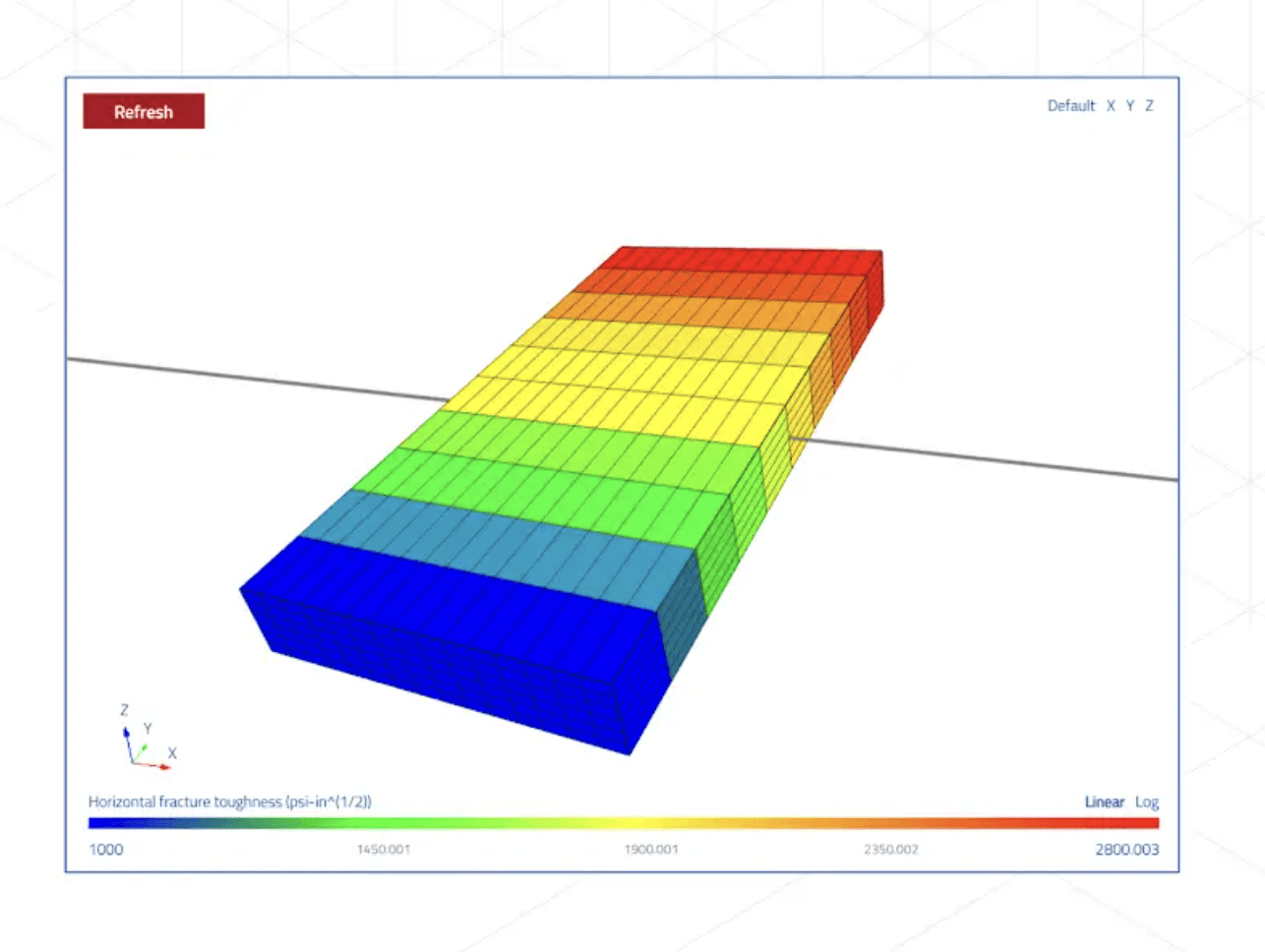Image resolution: width=1265 pixels, height=952 pixels.
Task: Switch to the Y axis view
Action: click(x=1130, y=105)
